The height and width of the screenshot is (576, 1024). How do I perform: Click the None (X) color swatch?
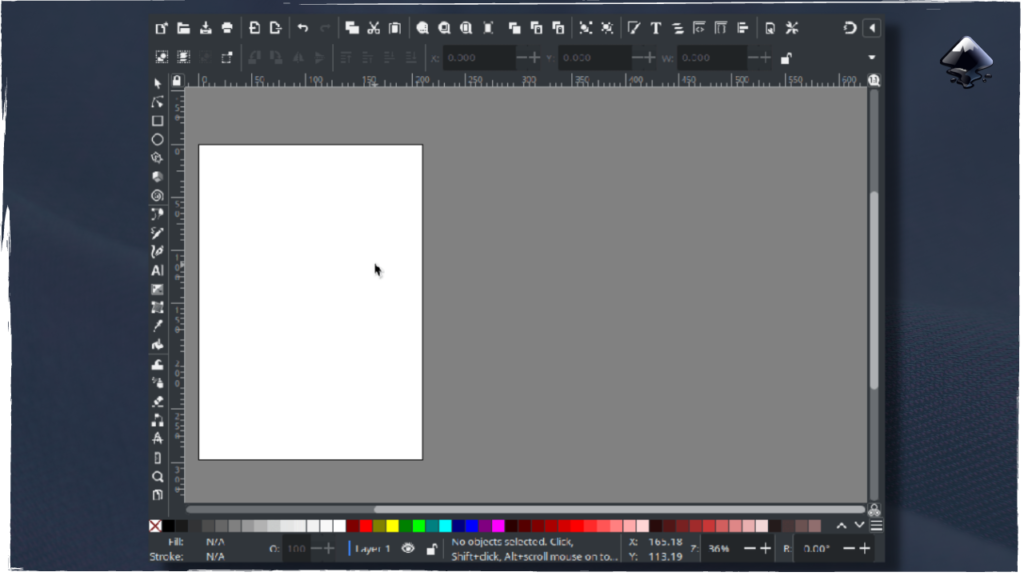click(155, 526)
